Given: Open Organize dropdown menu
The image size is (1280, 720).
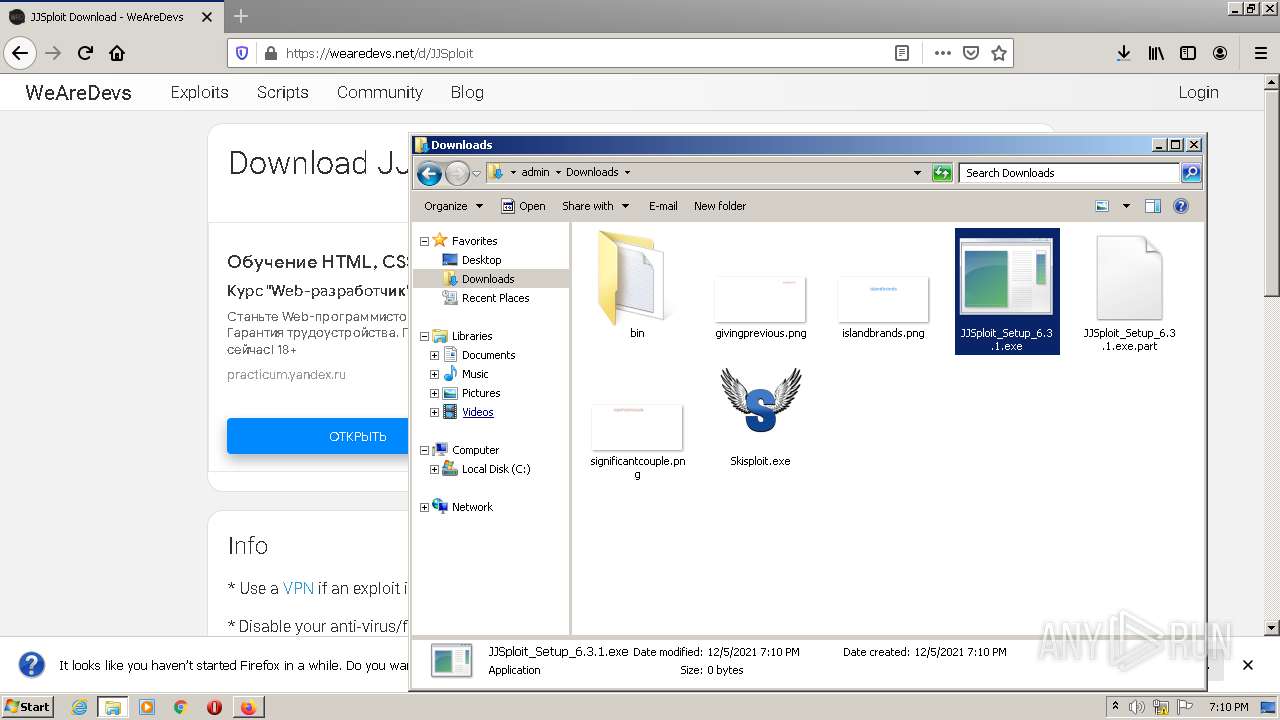Looking at the screenshot, I should point(453,206).
